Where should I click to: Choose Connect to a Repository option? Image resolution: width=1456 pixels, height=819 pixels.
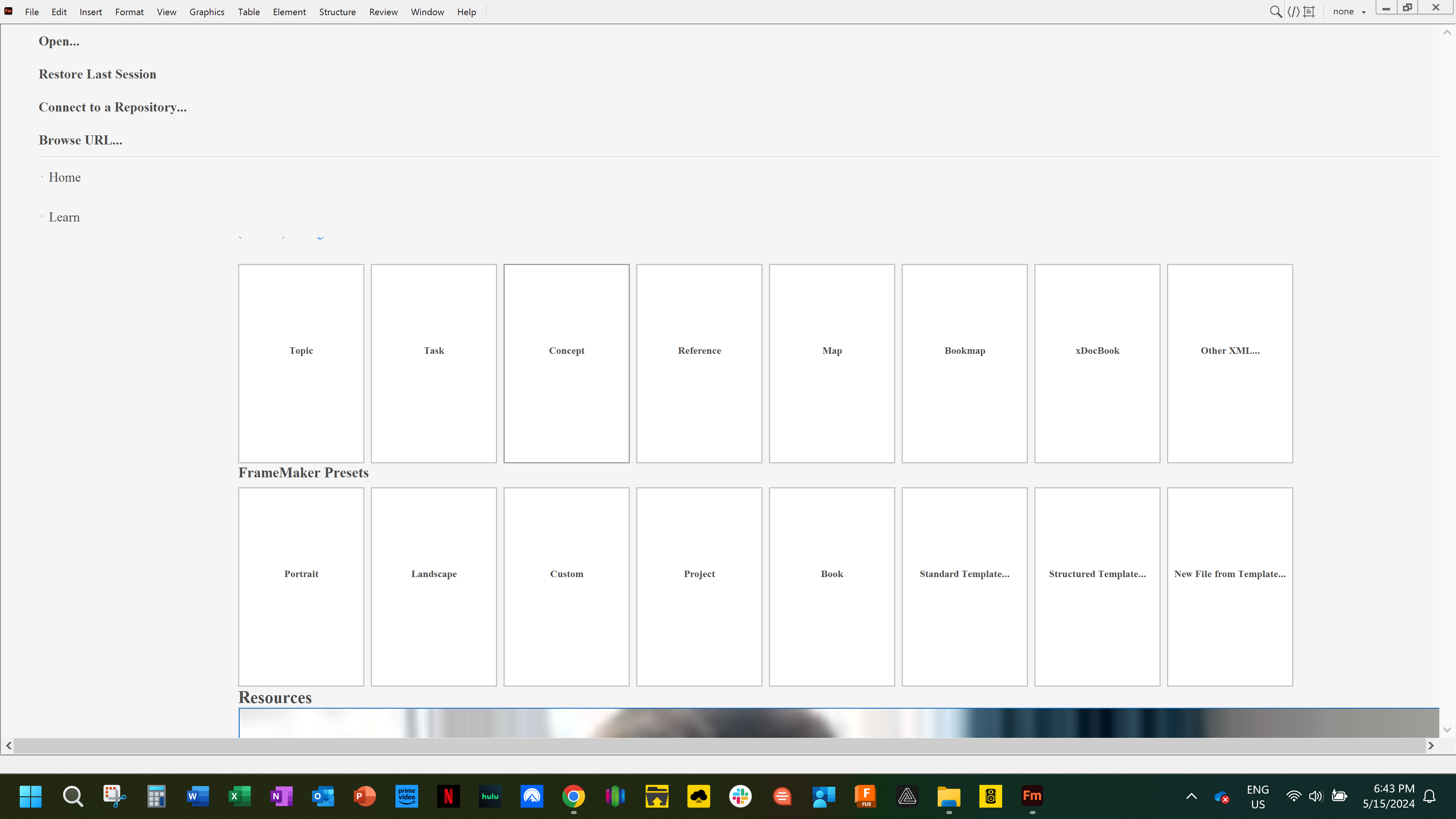[x=113, y=107]
